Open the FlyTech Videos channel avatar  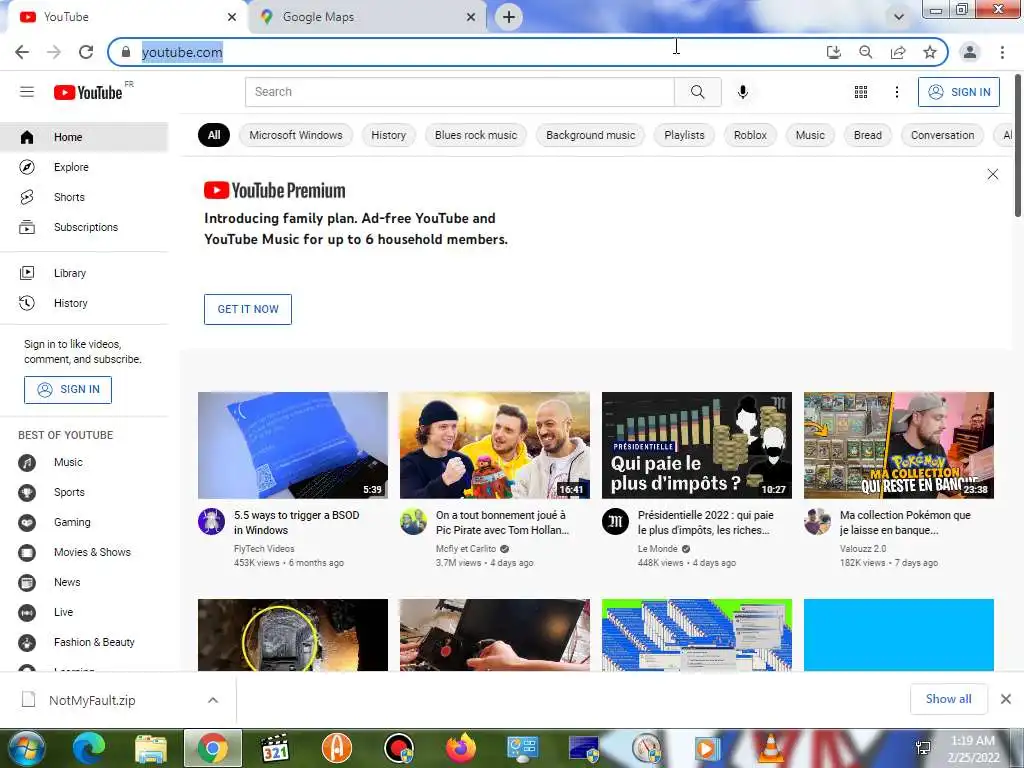point(211,522)
